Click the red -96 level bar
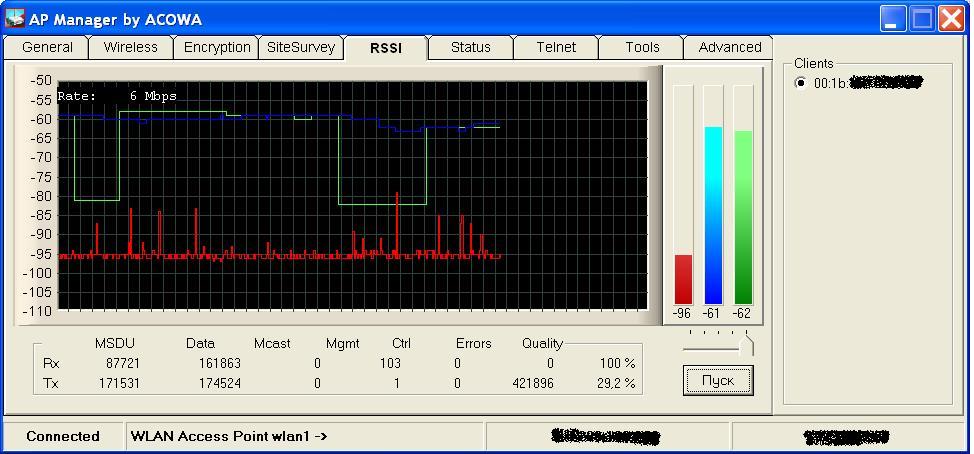974x454 pixels. coord(683,279)
